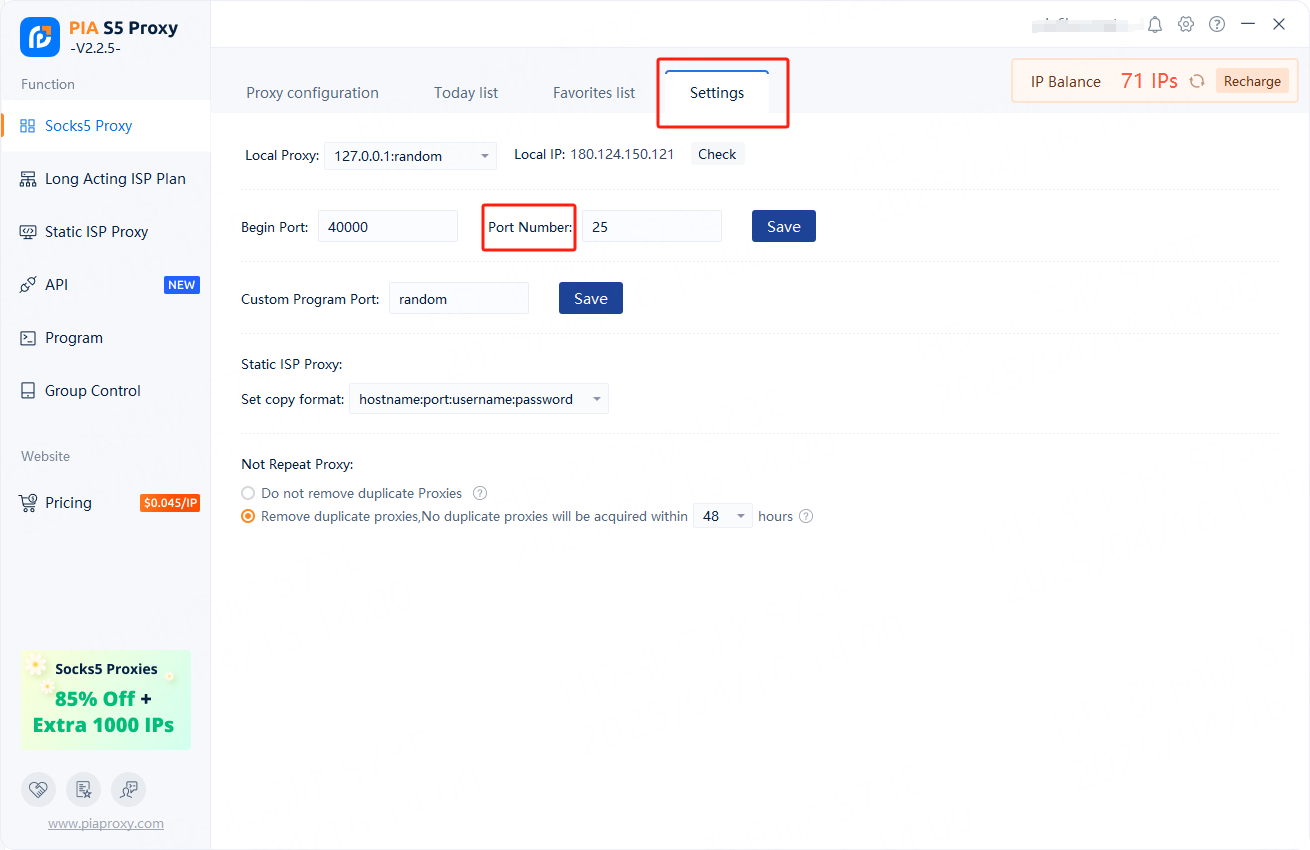
Task: Select Do not remove duplicate Proxies
Action: tap(249, 493)
